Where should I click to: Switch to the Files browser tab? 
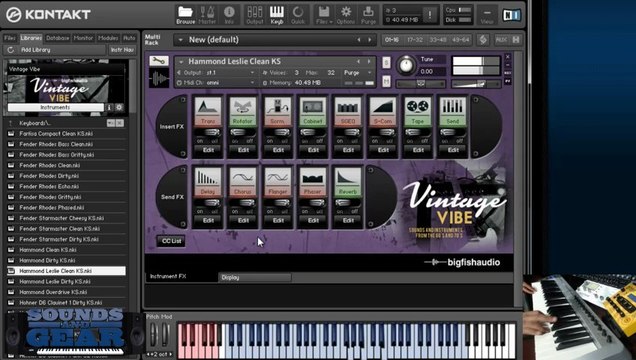tap(10, 38)
